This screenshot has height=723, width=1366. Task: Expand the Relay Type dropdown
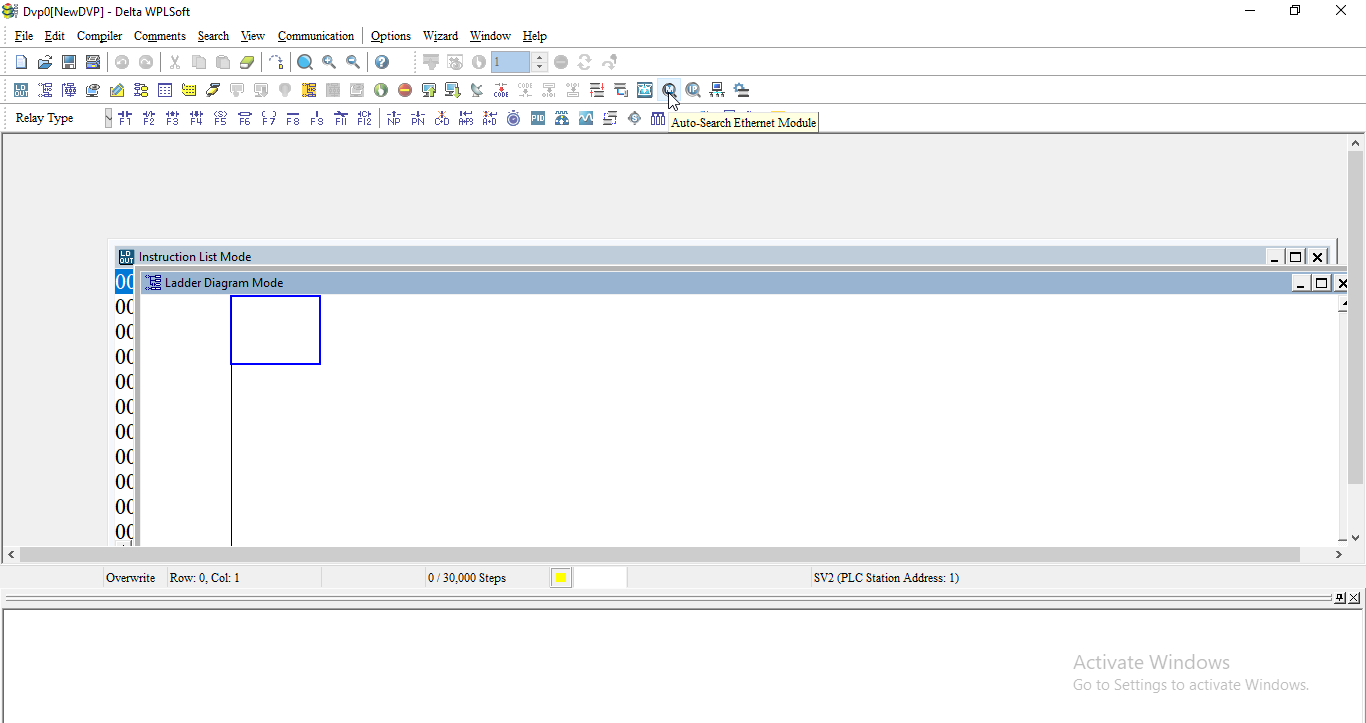coord(109,118)
